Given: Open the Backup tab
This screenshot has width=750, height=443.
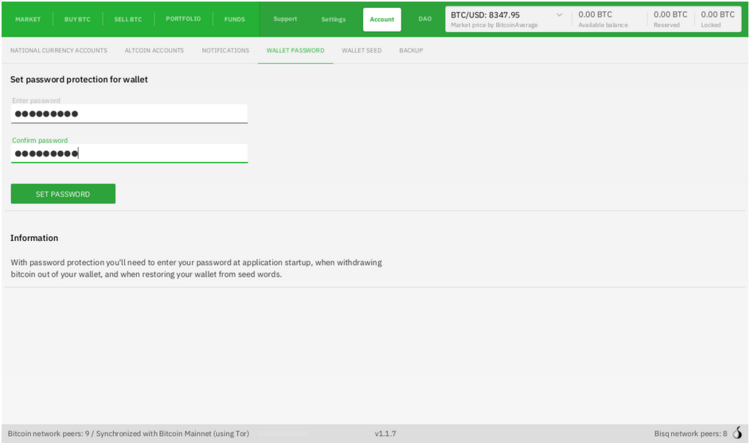Looking at the screenshot, I should [411, 50].
